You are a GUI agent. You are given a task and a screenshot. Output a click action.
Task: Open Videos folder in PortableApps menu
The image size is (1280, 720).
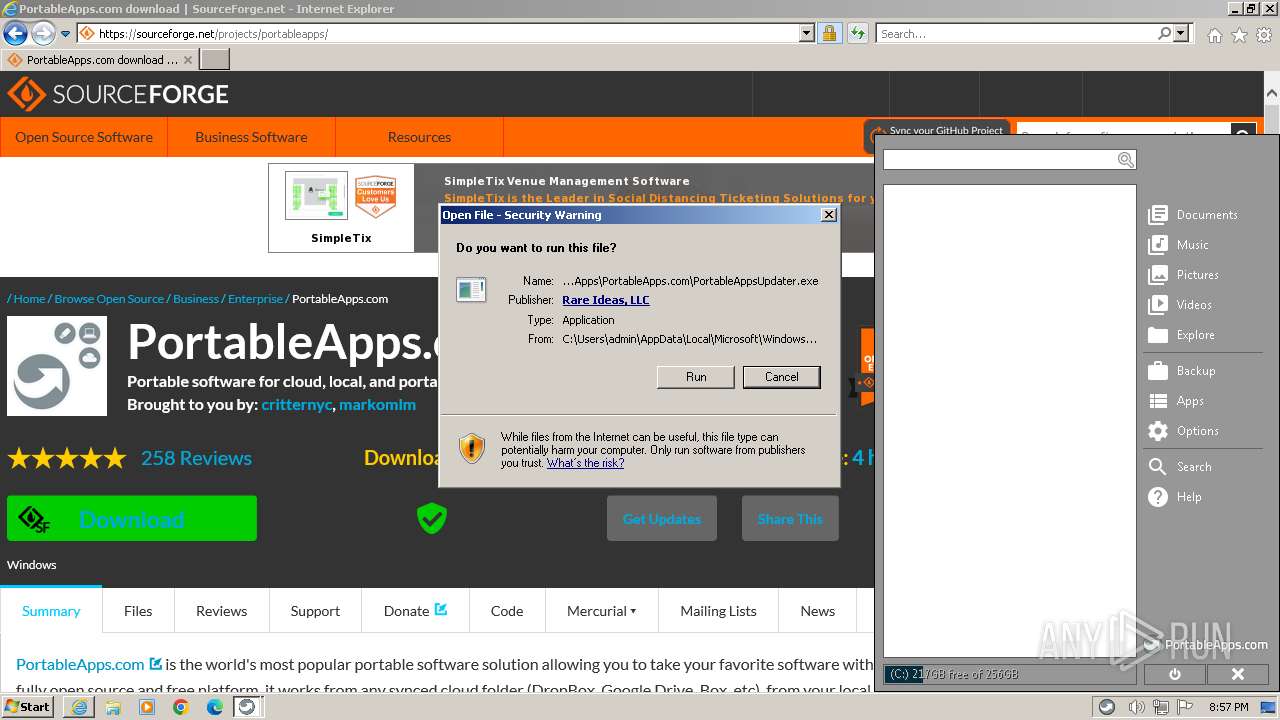[x=1180, y=305]
